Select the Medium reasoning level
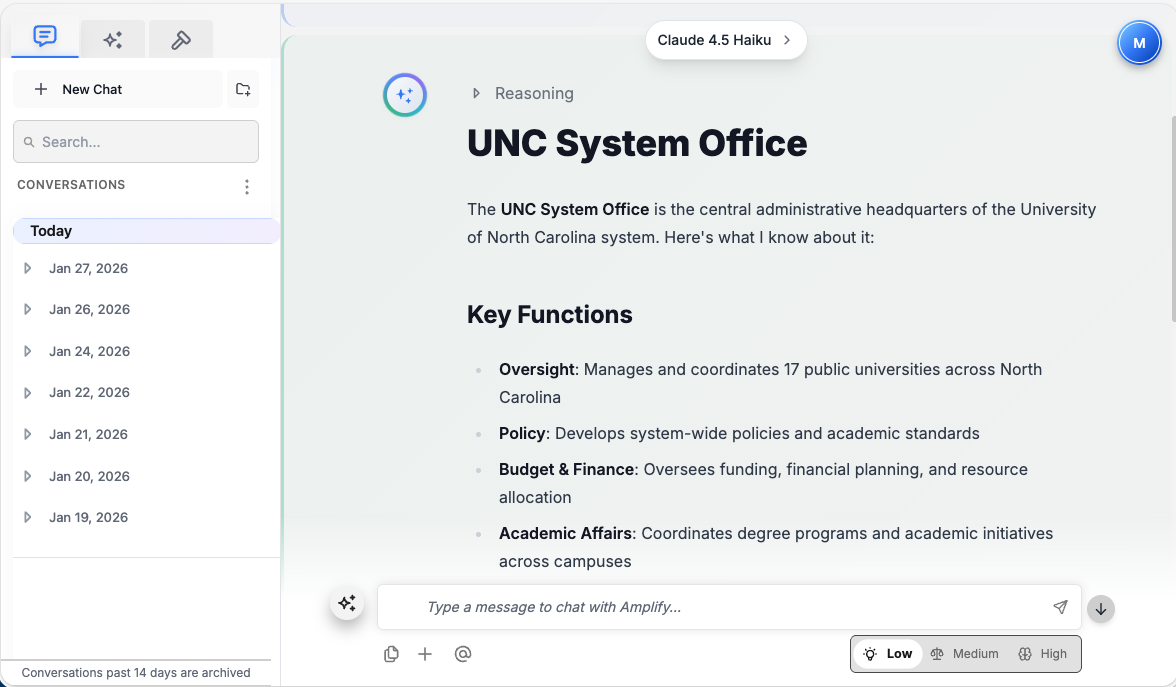Screen dimensions: 1176x687 click(964, 654)
